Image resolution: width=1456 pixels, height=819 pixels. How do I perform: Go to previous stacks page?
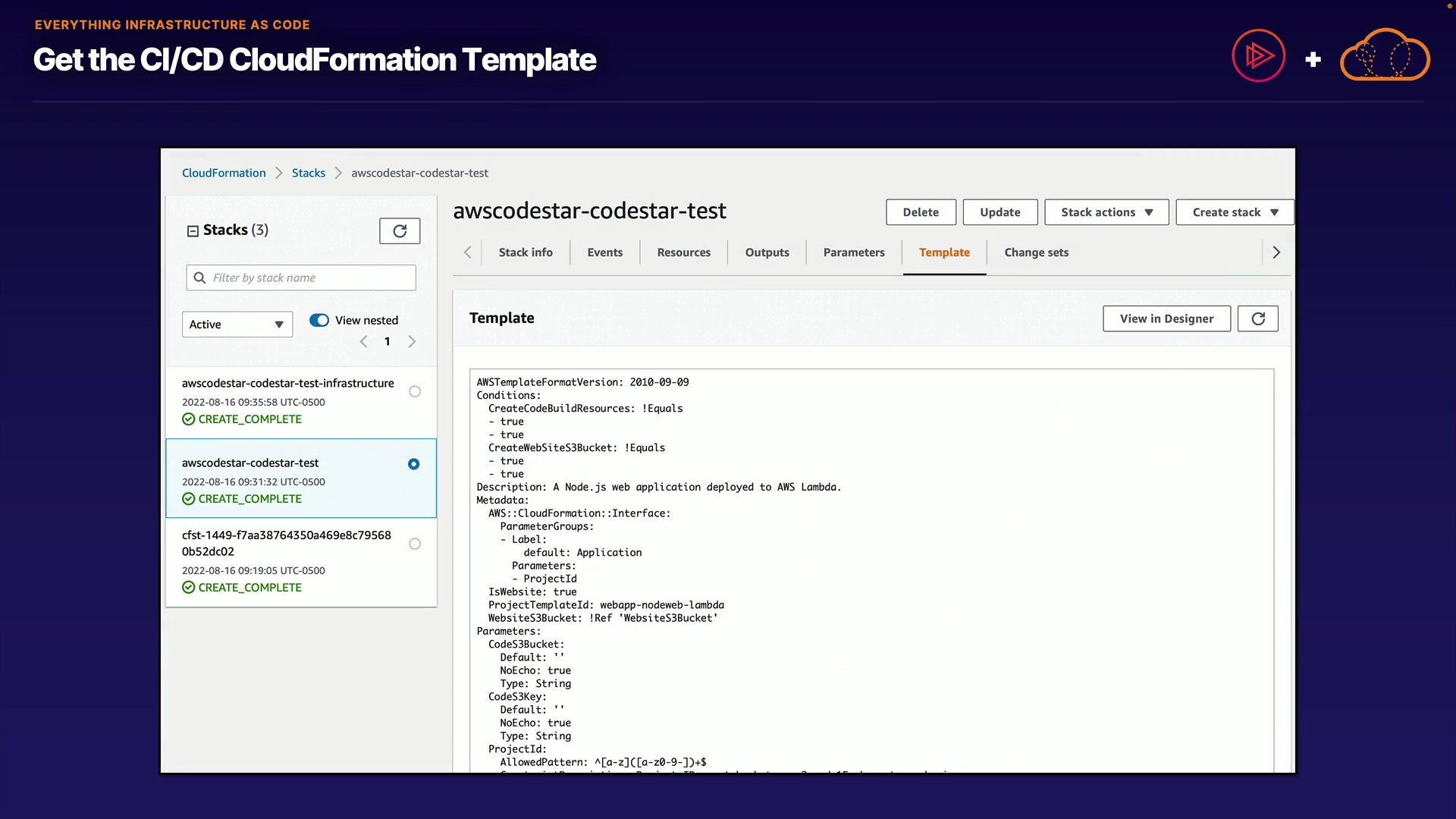(x=364, y=342)
